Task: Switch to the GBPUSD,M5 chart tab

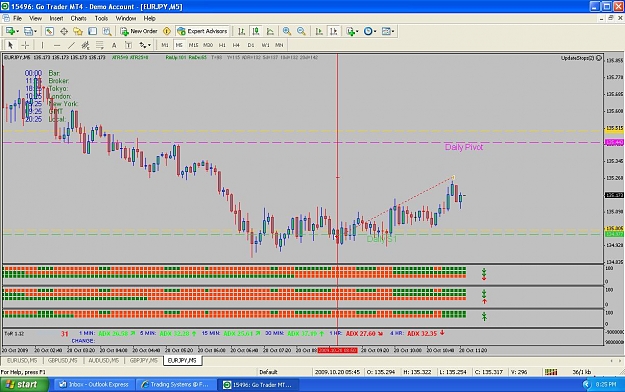Action: (x=63, y=360)
